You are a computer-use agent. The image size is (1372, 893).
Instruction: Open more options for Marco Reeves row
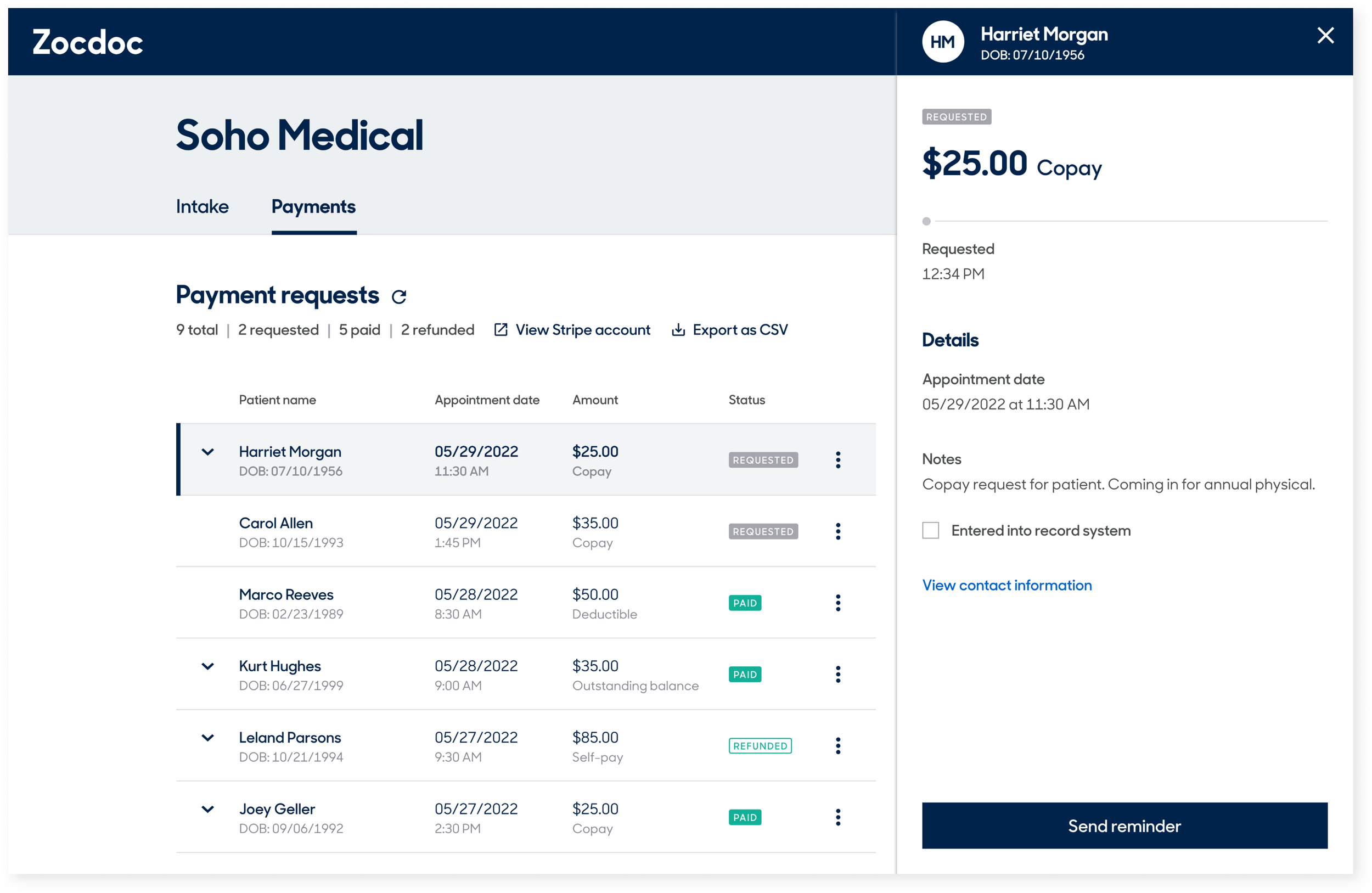(837, 603)
